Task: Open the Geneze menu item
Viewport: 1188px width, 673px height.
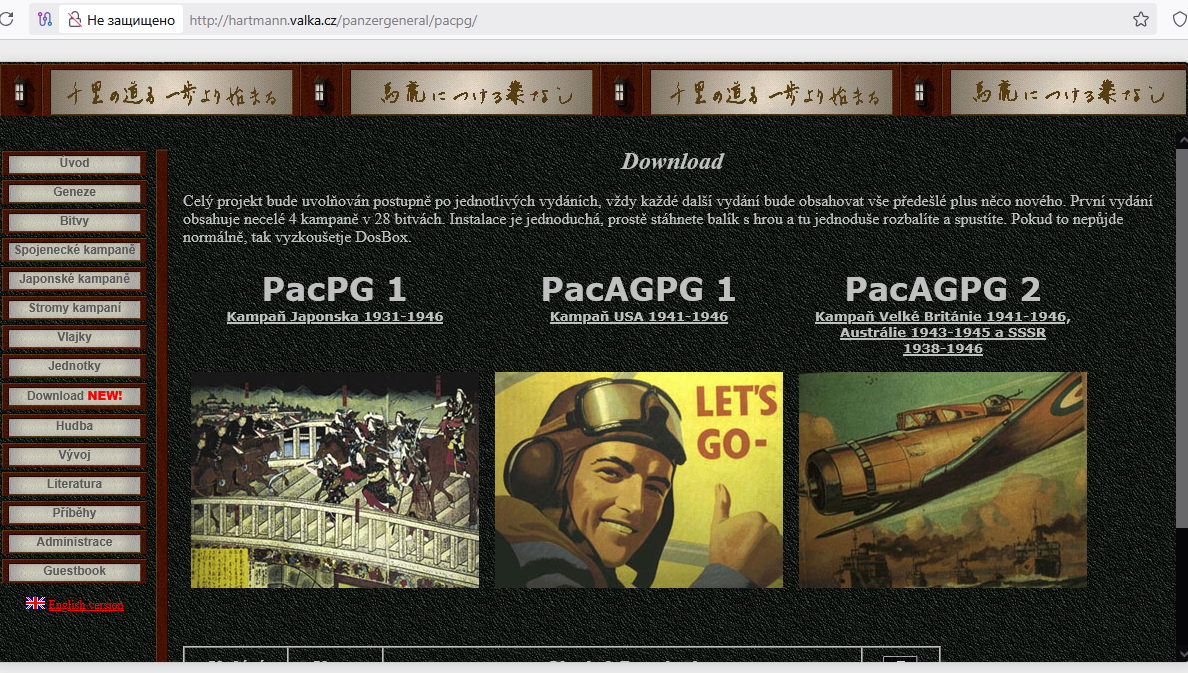Action: (74, 193)
